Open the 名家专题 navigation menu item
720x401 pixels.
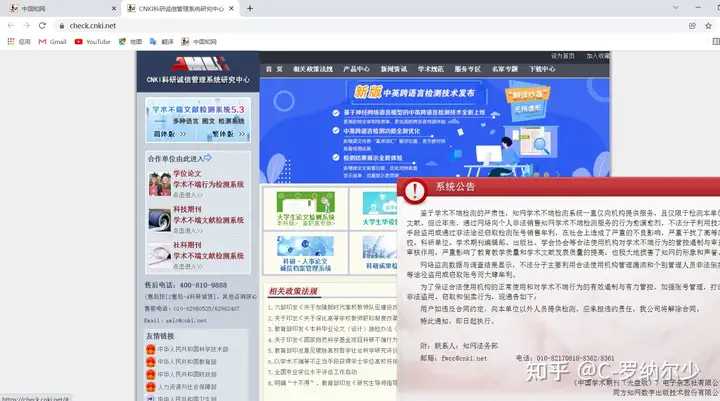point(505,69)
